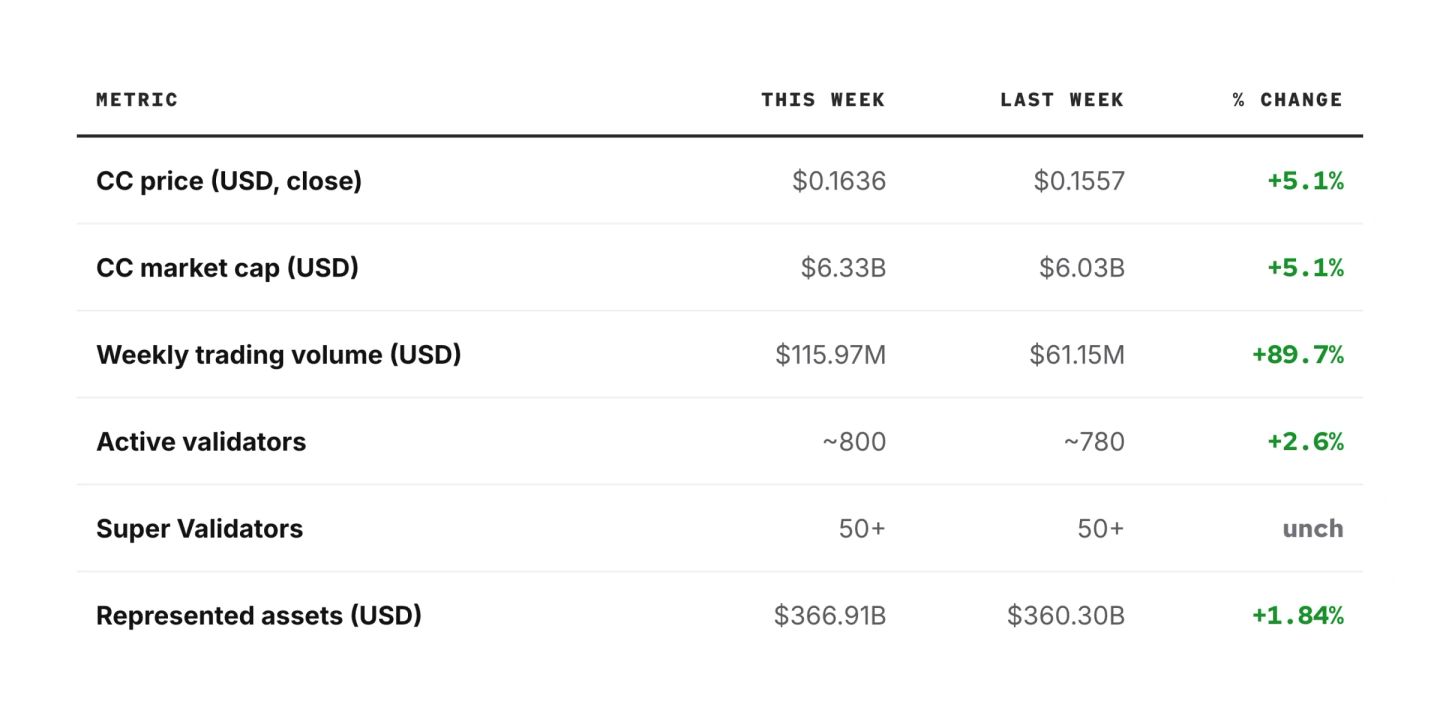
Task: Click the $61.15M last week volume
Action: pyautogui.click(x=1077, y=355)
